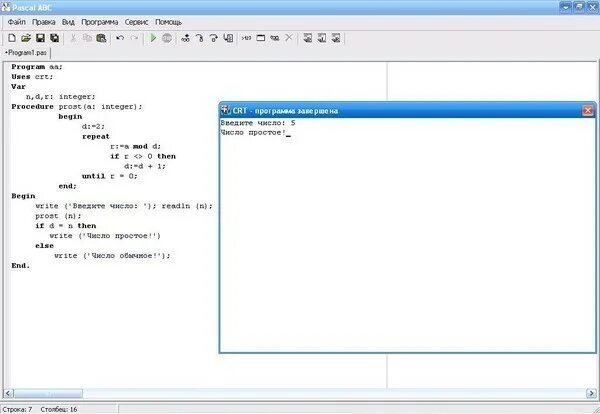This screenshot has width=600, height=414.
Task: Copy selection using the copy icon
Action: (x=87, y=38)
